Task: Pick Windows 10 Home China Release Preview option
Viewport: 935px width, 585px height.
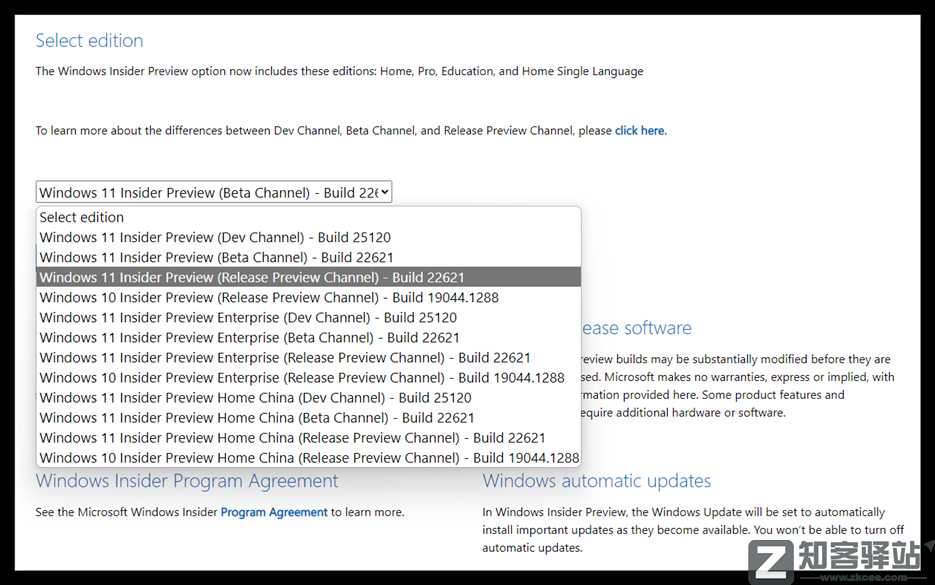Action: [x=309, y=457]
